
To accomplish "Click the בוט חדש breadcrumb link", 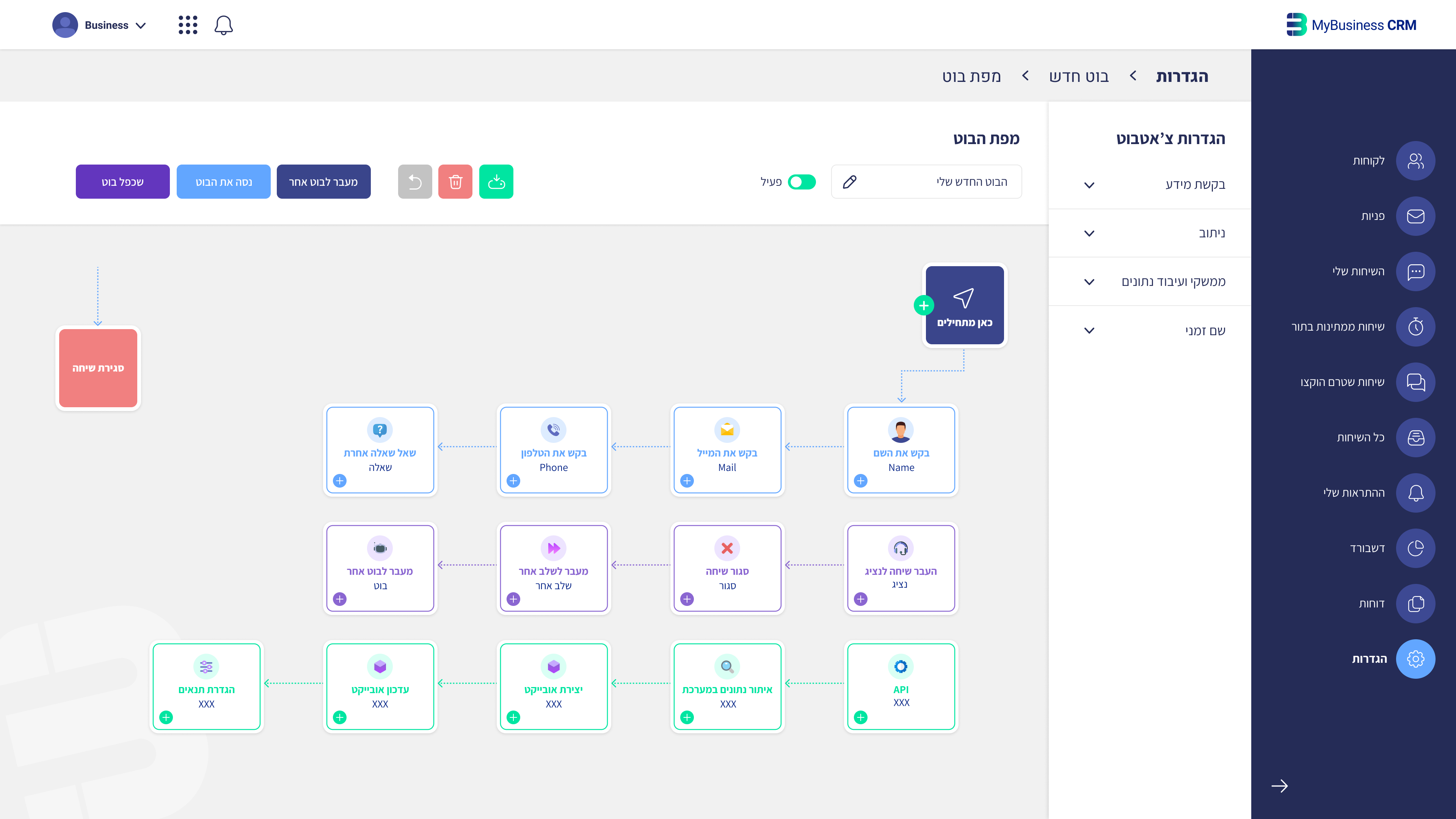I will 1078,76.
